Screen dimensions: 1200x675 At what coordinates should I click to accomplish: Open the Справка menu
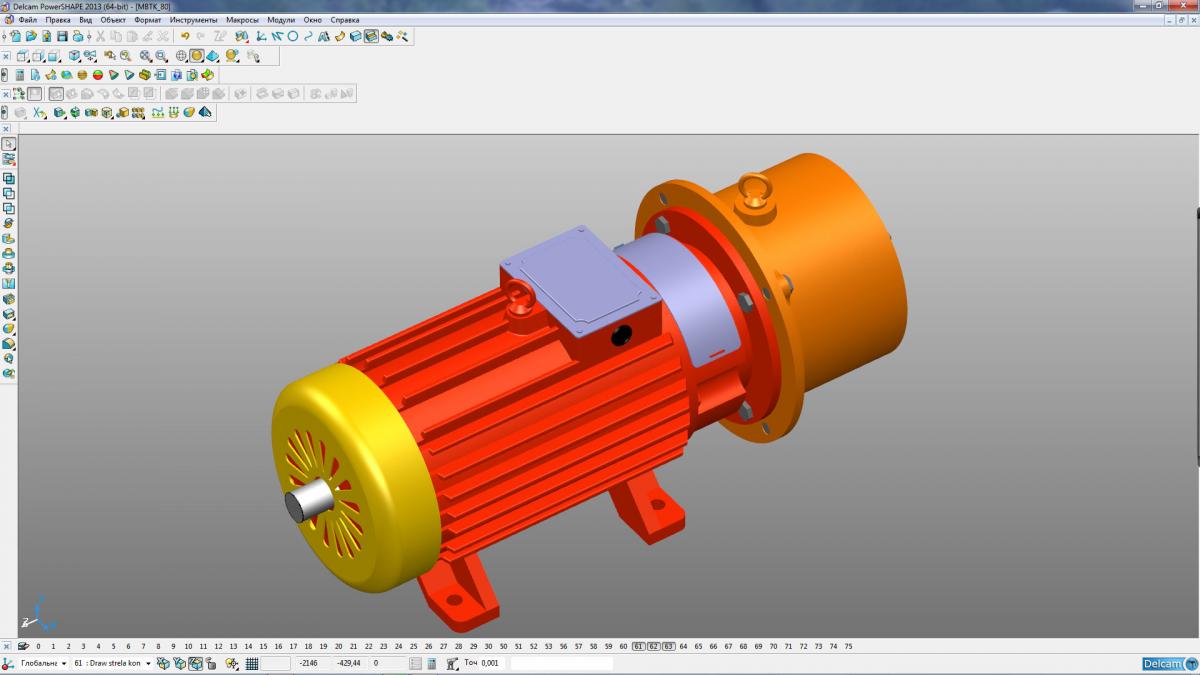coord(344,20)
